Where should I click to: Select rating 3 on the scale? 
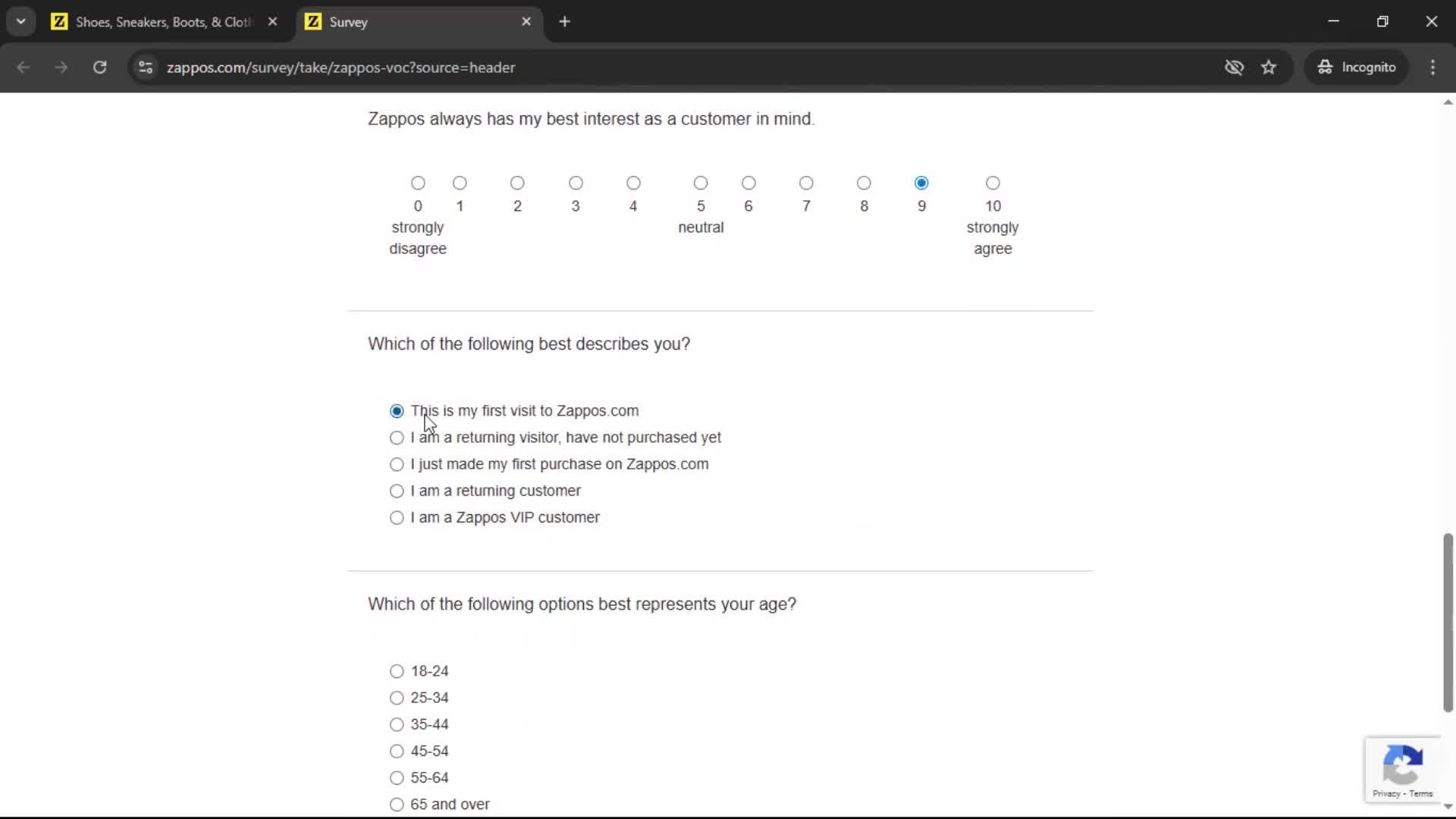(576, 183)
